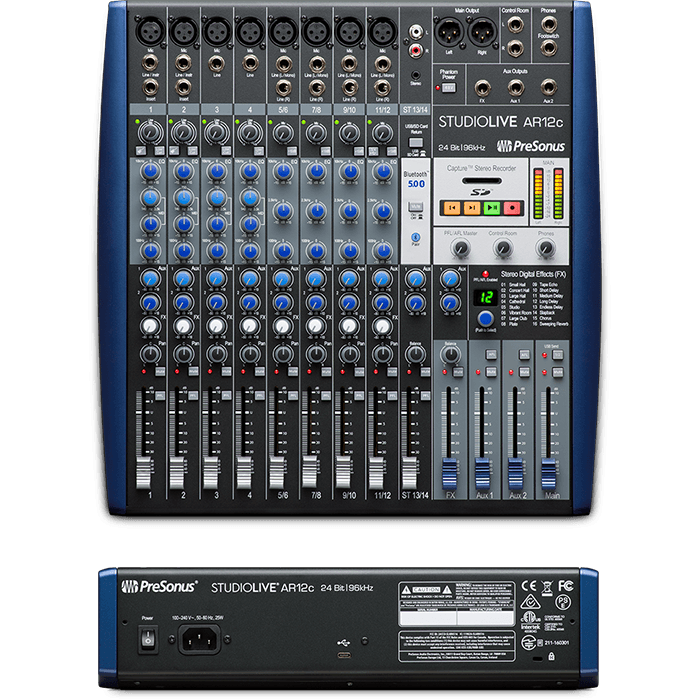Select the Control Room level knob
Viewport: 700px width, 700px height.
503,248
